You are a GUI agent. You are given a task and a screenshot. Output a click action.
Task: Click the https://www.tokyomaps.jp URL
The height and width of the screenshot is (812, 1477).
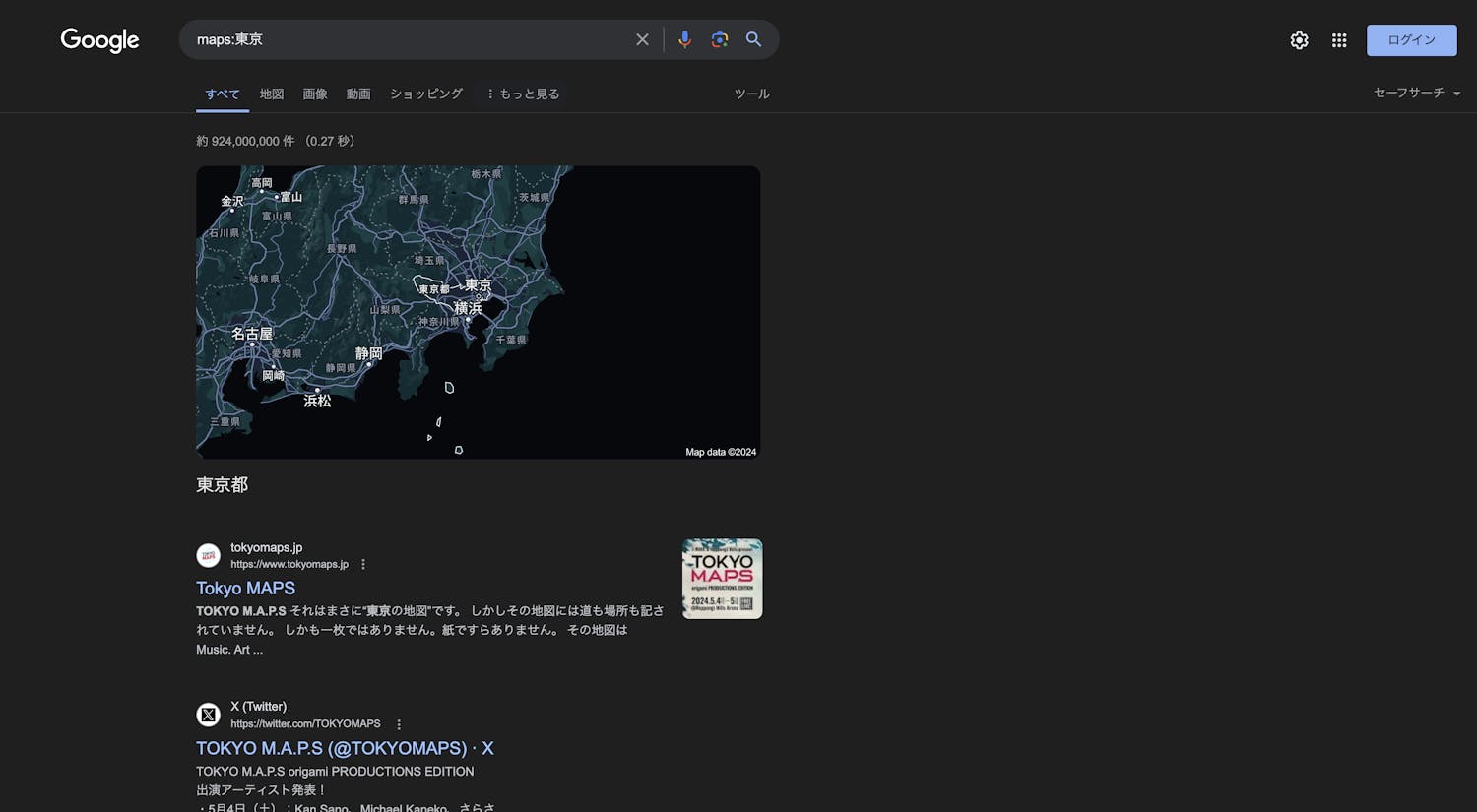click(x=289, y=564)
